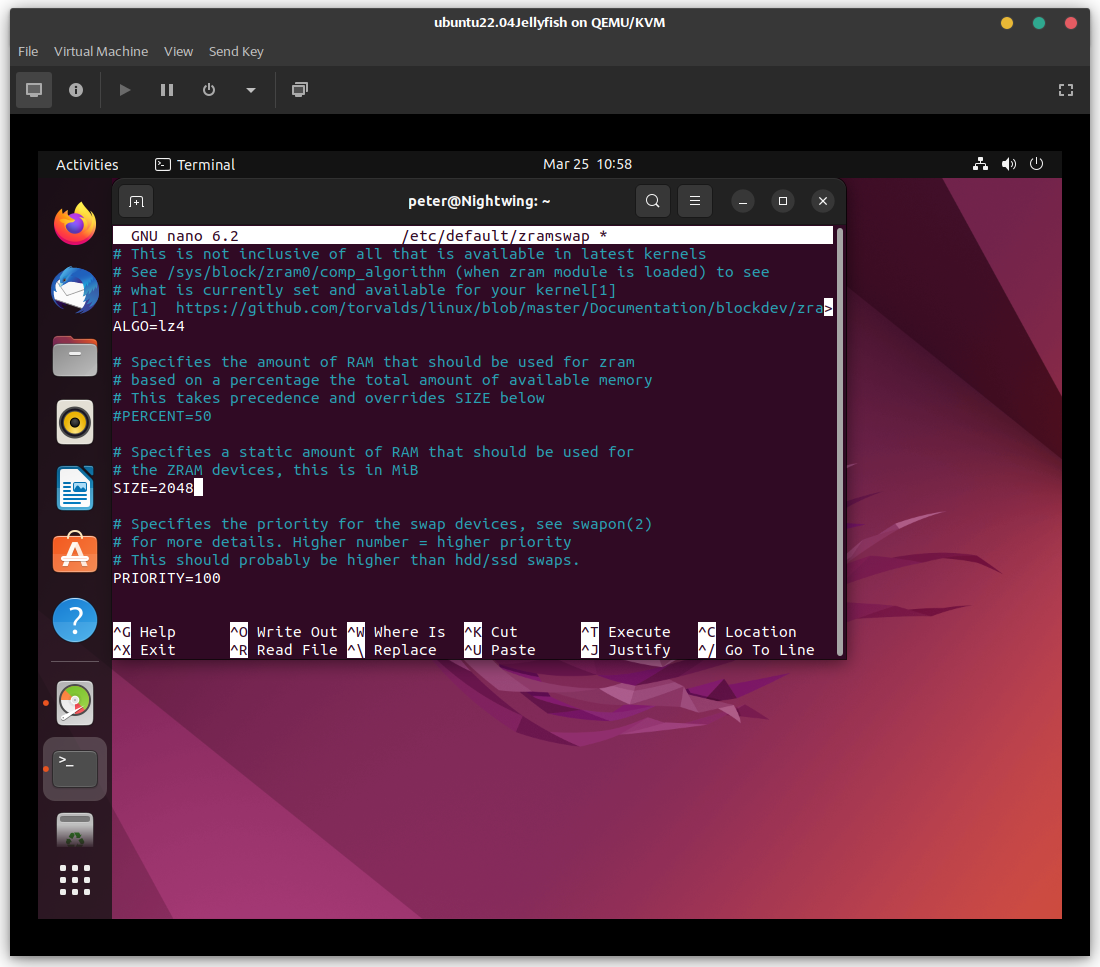The image size is (1100, 967).
Task: Open the terminal hamburger menu
Action: (694, 201)
